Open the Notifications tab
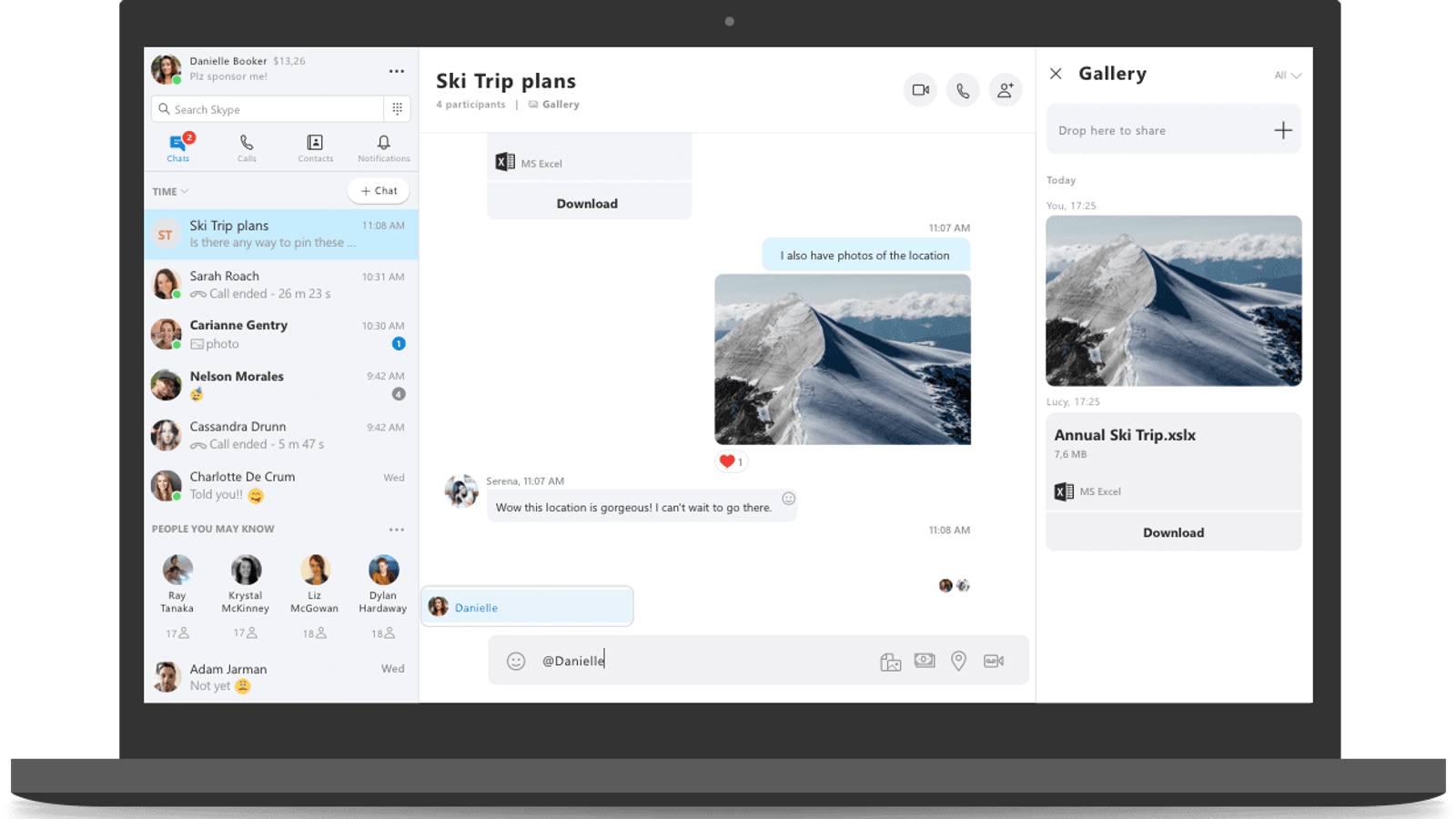The height and width of the screenshot is (819, 1456). (x=383, y=147)
